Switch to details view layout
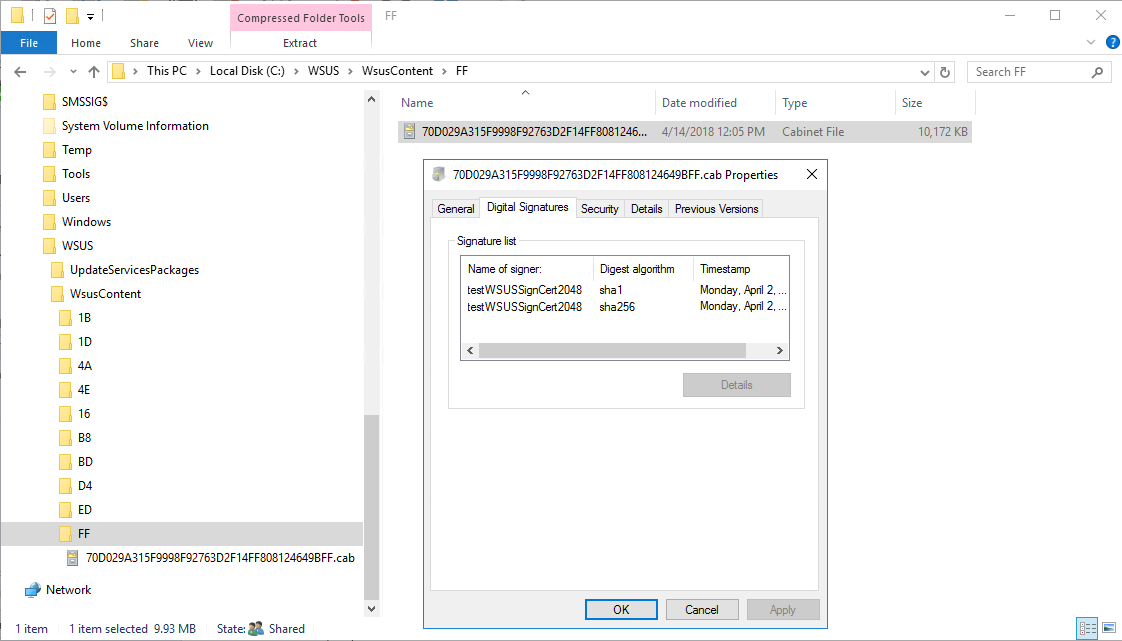1122x641 pixels. pos(1087,629)
